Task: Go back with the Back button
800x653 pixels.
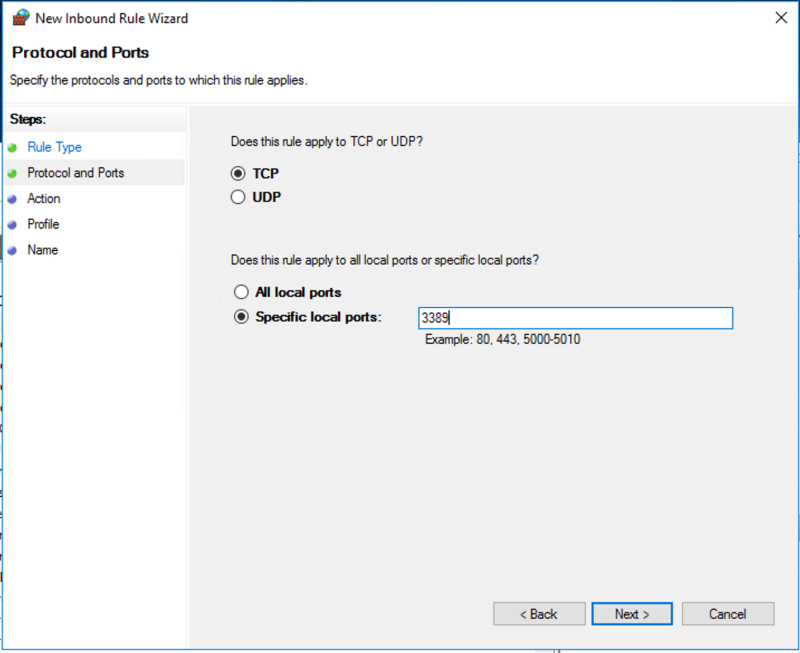Action: (x=539, y=614)
